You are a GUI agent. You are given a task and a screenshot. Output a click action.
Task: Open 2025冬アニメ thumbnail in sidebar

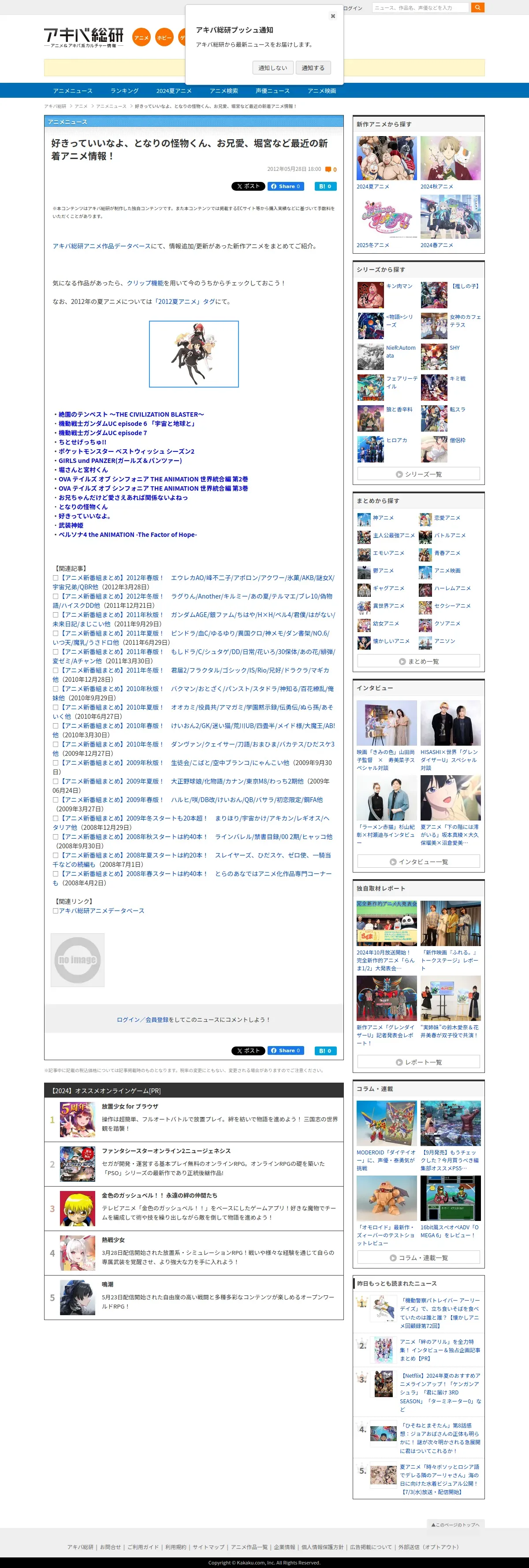pyautogui.click(x=387, y=217)
